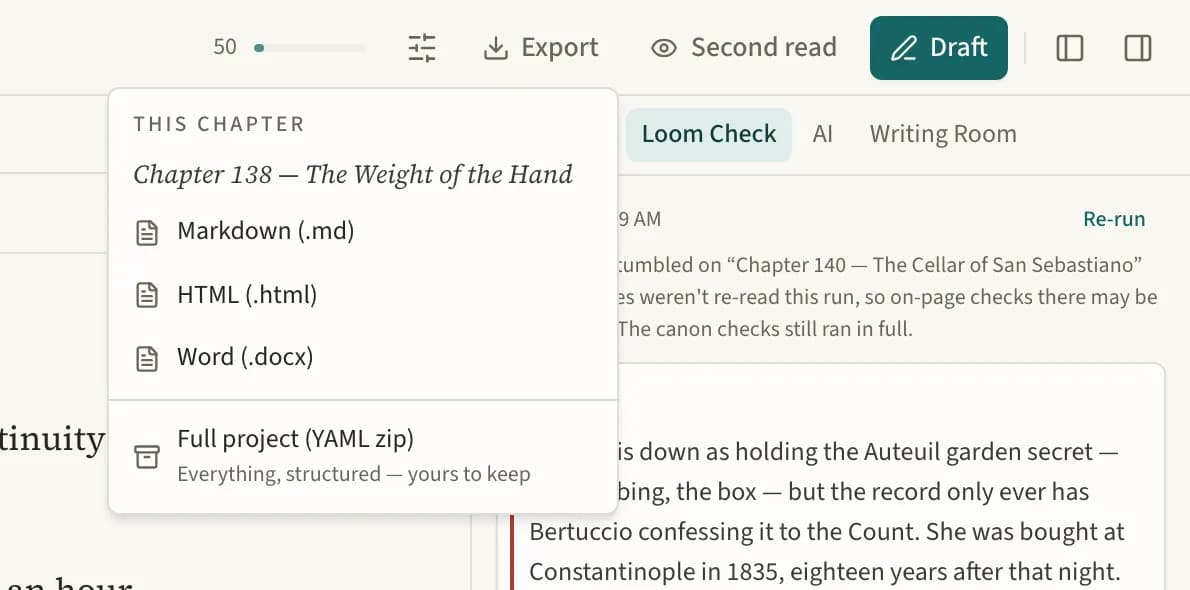
Task: Open the tuning sliders settings icon
Action: (x=422, y=48)
